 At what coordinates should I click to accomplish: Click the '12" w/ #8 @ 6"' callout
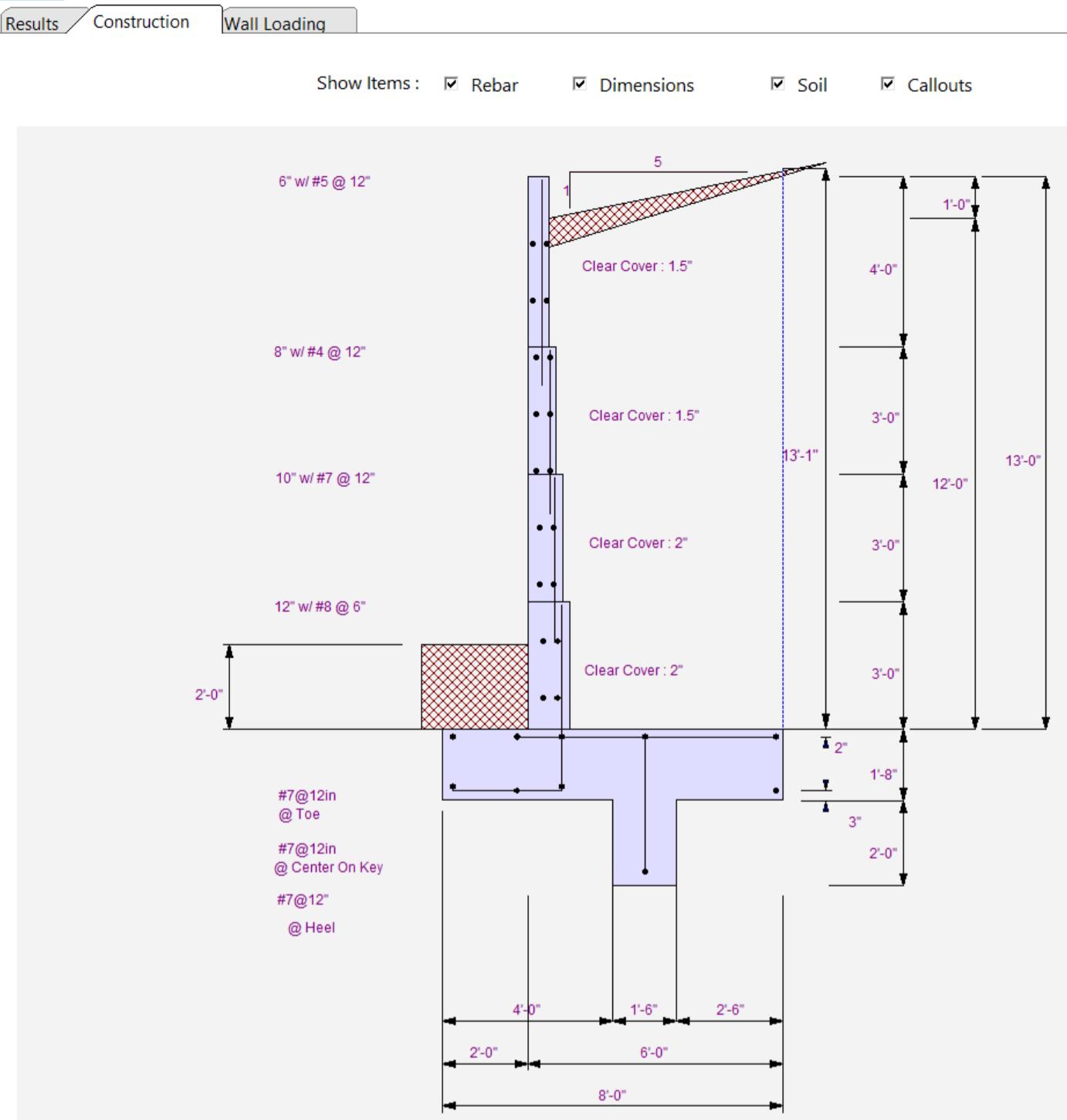click(320, 607)
